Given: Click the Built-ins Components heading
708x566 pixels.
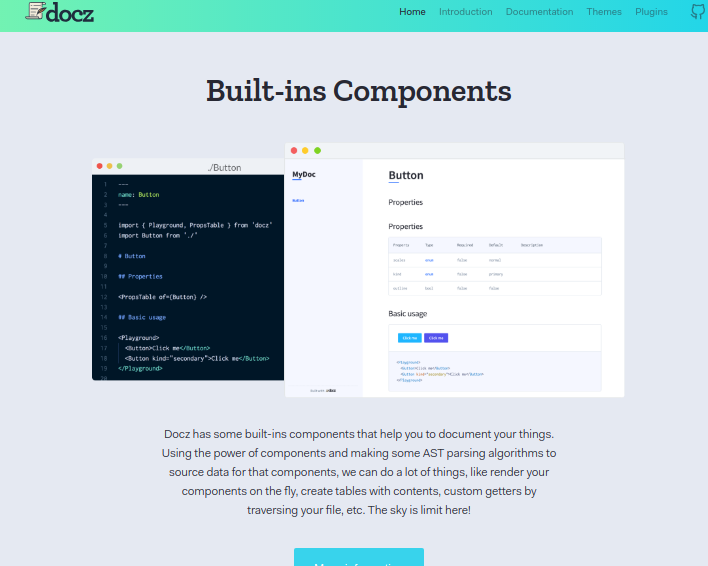Looking at the screenshot, I should [x=359, y=91].
